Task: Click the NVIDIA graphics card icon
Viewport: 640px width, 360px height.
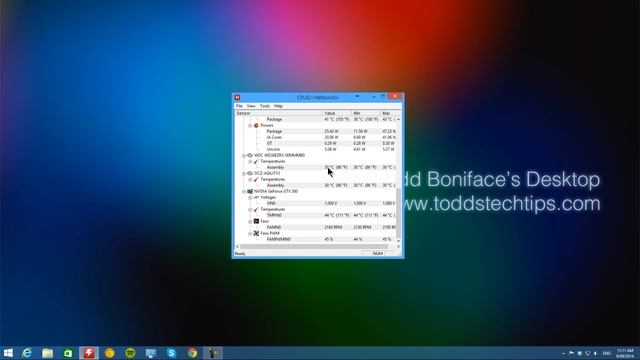Action: (250, 191)
